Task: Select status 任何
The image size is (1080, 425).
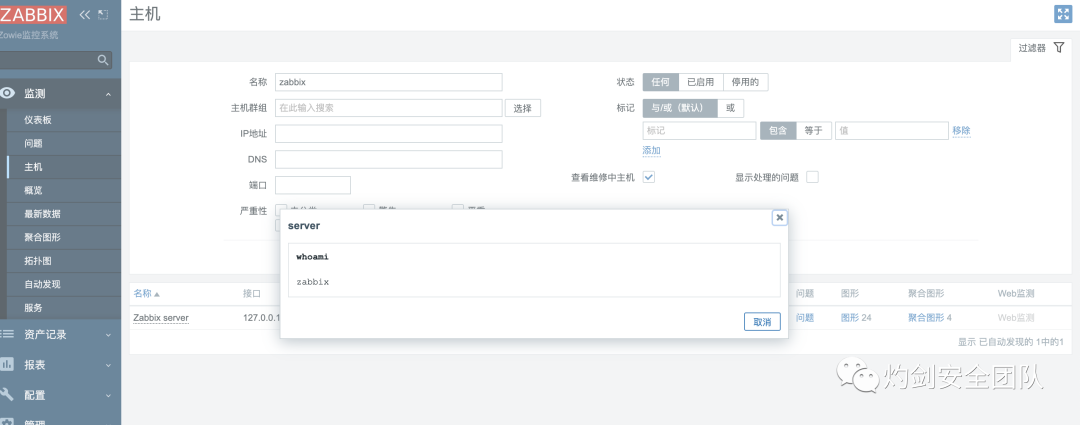Action: tap(661, 82)
